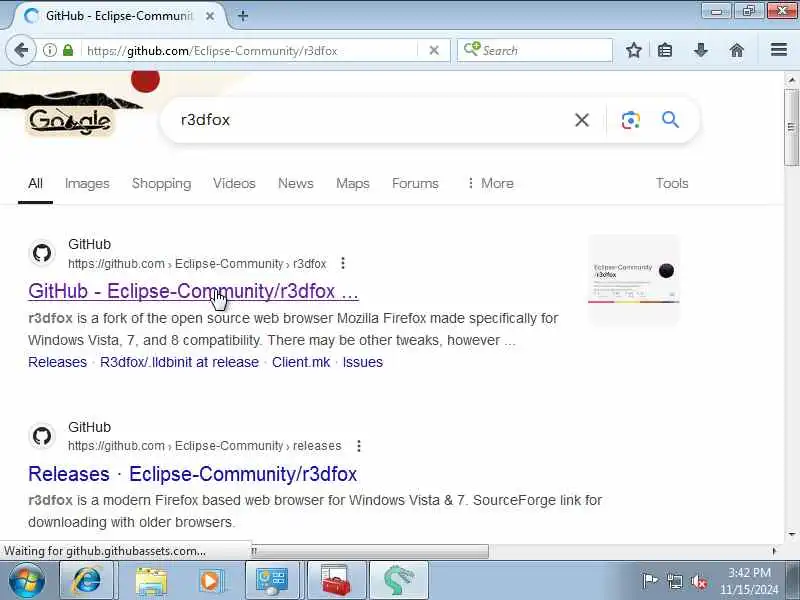Screen dimensions: 800x600
Task: Open the browser hamburger menu
Action: (779, 49)
